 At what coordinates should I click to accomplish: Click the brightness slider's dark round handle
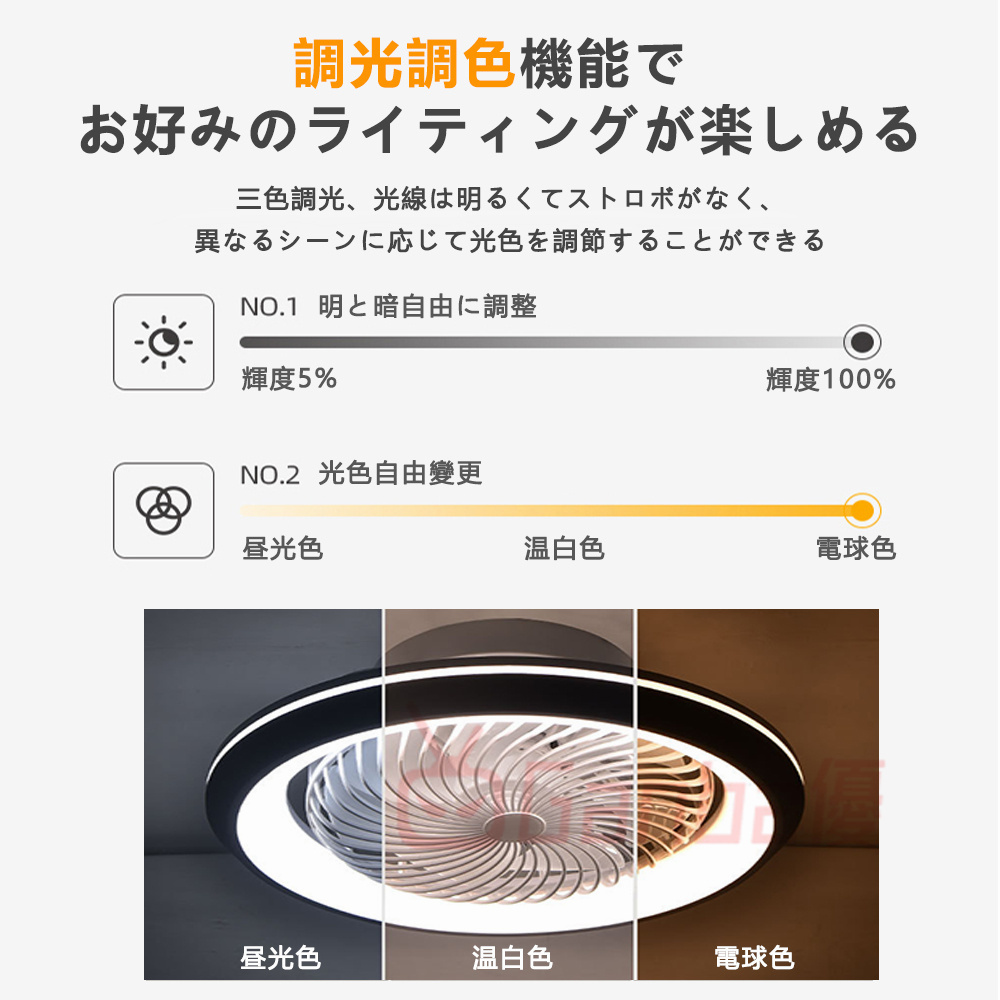[x=862, y=342]
